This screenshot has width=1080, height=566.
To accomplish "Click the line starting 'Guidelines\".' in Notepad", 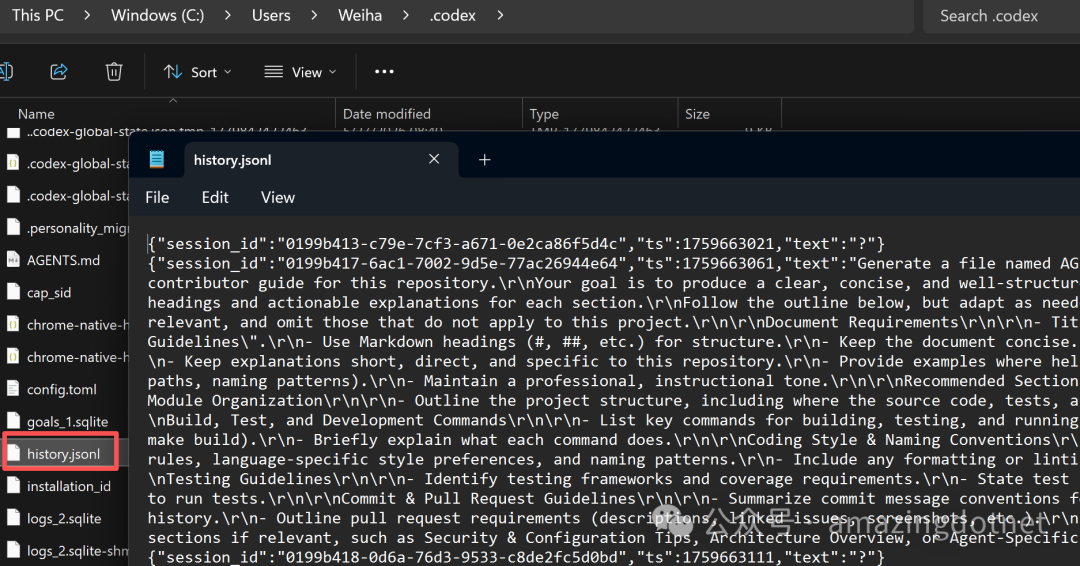I will click(614, 342).
